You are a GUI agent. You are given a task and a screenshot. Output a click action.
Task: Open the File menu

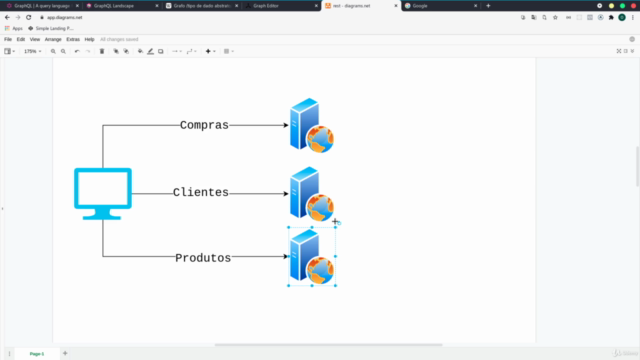click(8, 40)
